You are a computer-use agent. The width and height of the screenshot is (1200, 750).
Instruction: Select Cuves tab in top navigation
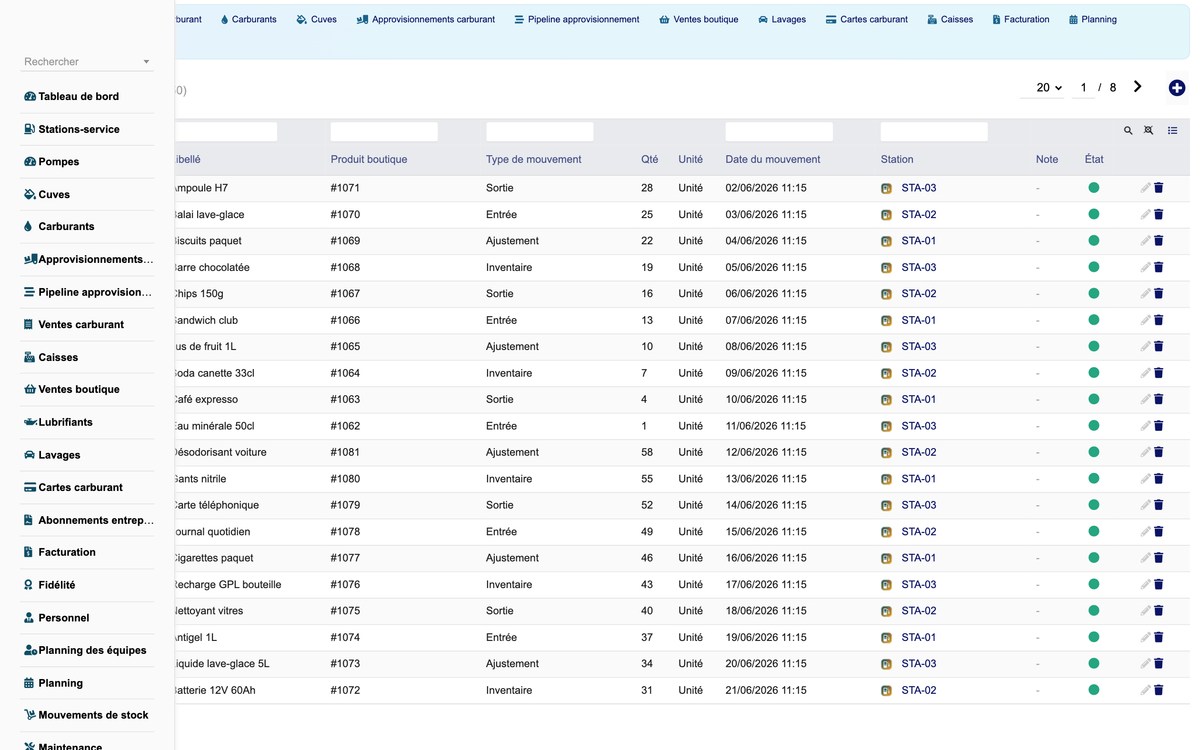(317, 19)
